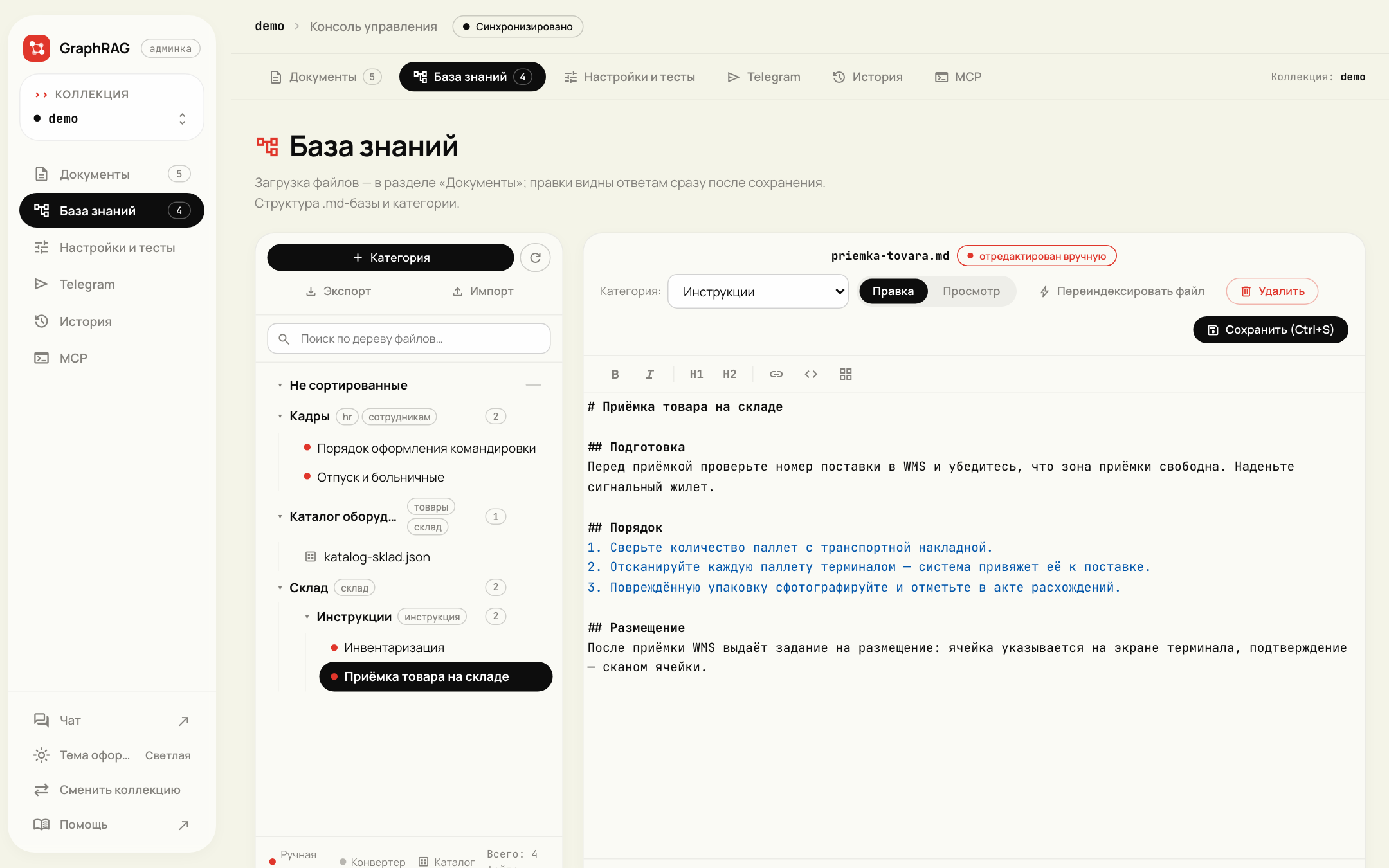Open MCP in left sidebar
The width and height of the screenshot is (1389, 868).
point(112,358)
